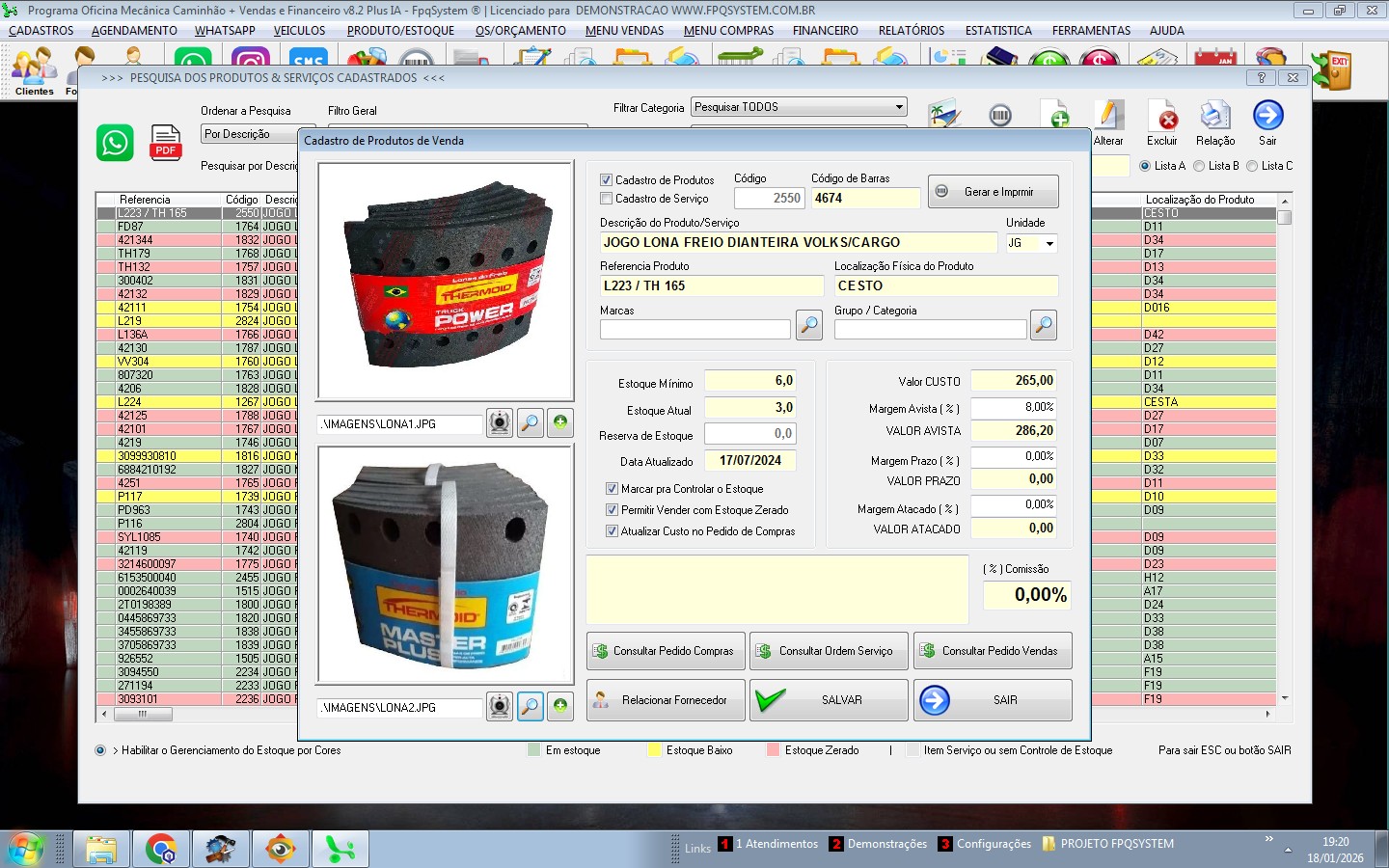Click the Gerar e Imprimir button
Image resolution: width=1389 pixels, height=868 pixels.
point(993,192)
